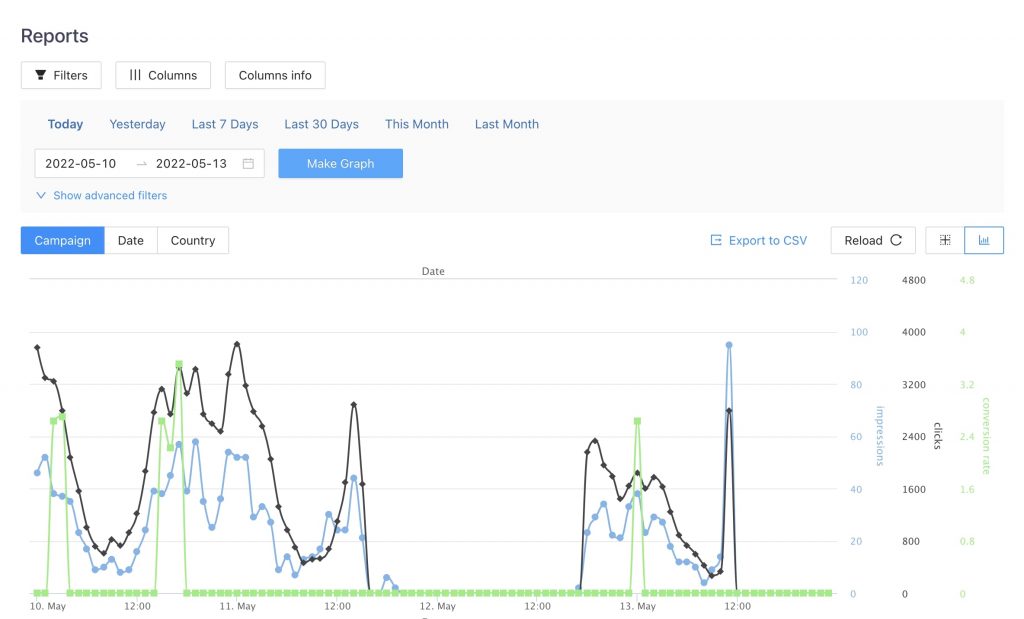Choose the Yesterday date preset
This screenshot has height=619, width=1024.
tap(137, 124)
